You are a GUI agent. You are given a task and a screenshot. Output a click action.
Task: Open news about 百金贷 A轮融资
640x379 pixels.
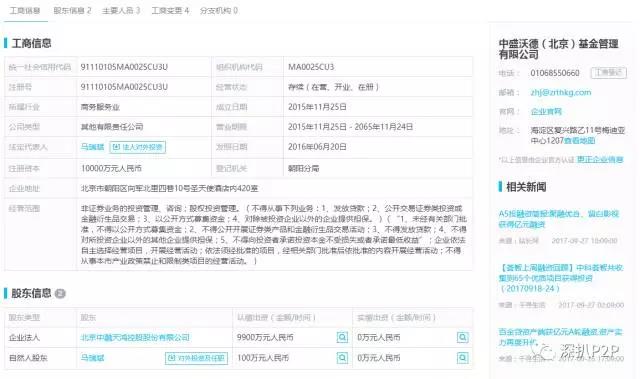click(560, 337)
